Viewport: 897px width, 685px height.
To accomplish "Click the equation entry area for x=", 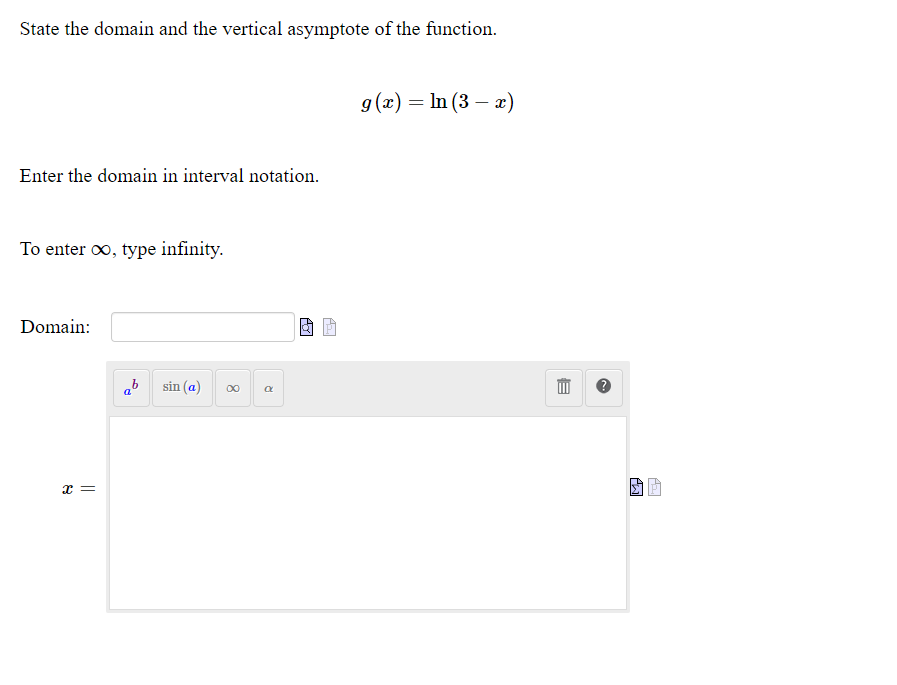I will click(367, 510).
